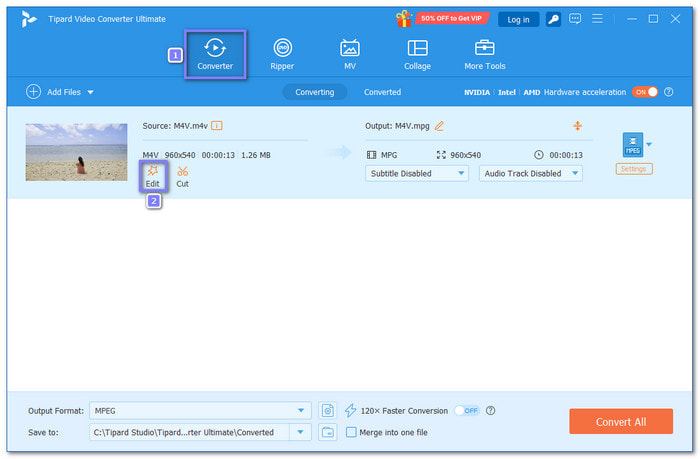Select the Converting tab
This screenshot has height=459, width=700.
315,92
